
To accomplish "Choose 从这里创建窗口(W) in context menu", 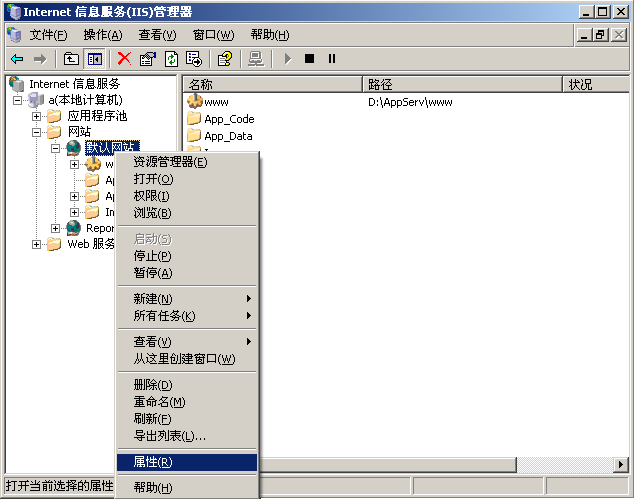I will [x=187, y=359].
